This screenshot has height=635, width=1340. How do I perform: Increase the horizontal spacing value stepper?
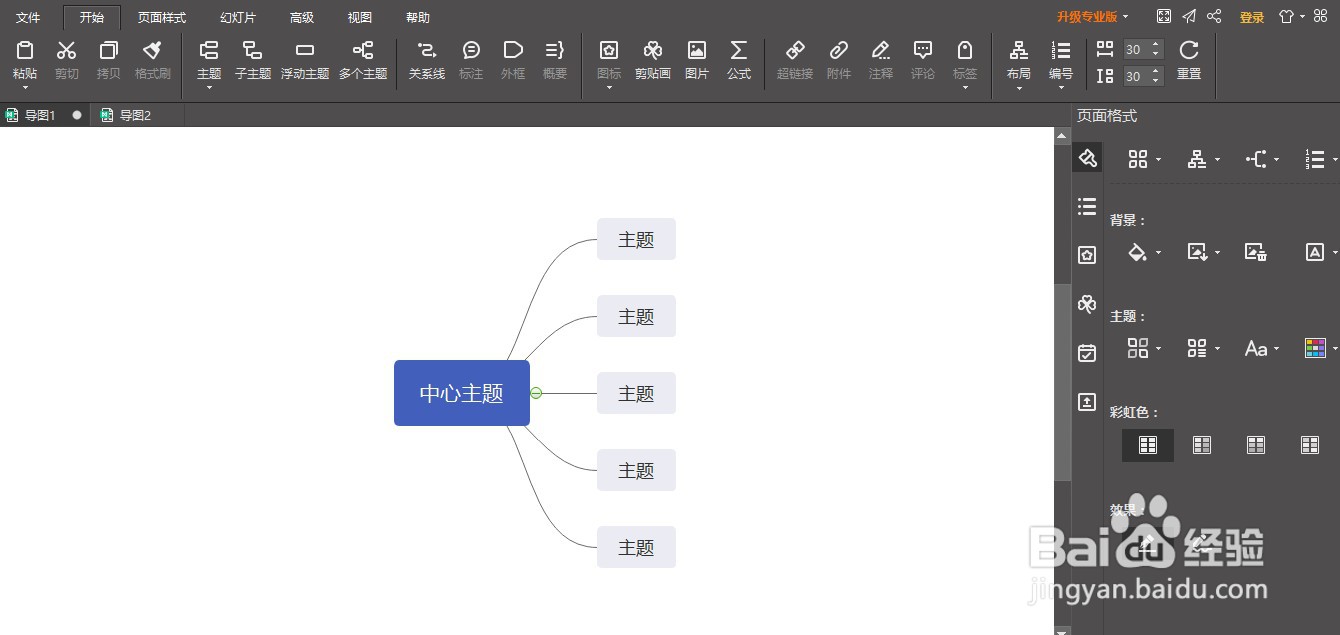point(1157,45)
